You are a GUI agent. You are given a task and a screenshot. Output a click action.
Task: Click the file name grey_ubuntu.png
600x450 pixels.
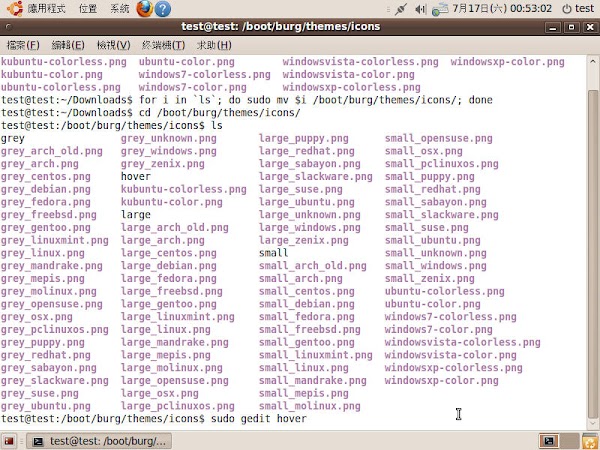(x=46, y=406)
